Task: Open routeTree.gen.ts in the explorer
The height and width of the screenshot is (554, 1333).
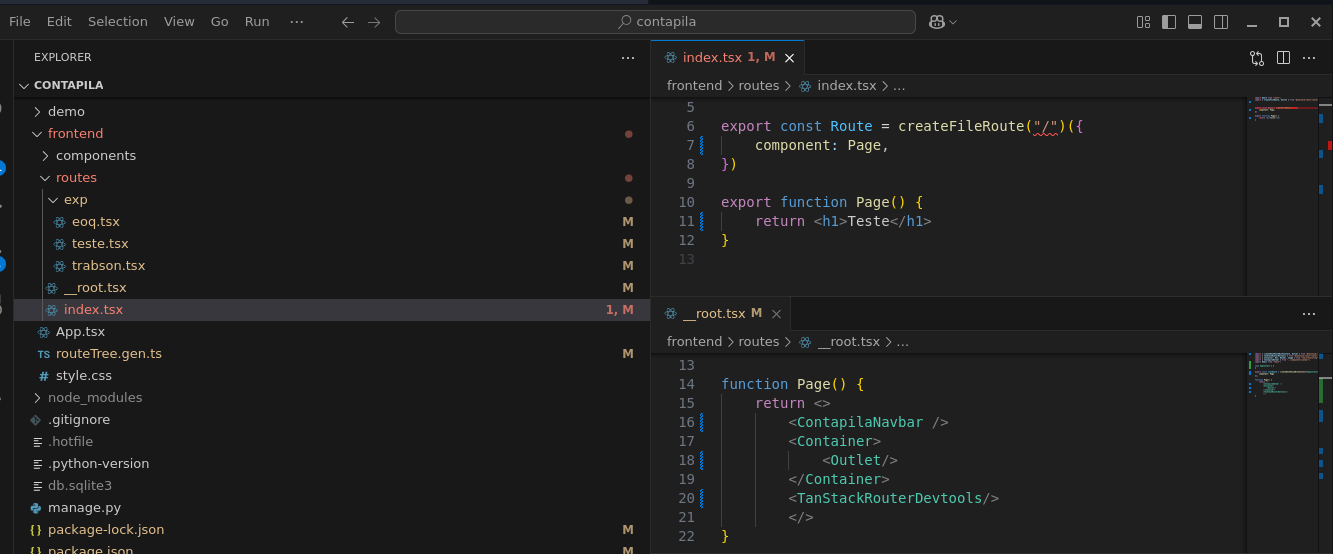Action: [x=108, y=354]
